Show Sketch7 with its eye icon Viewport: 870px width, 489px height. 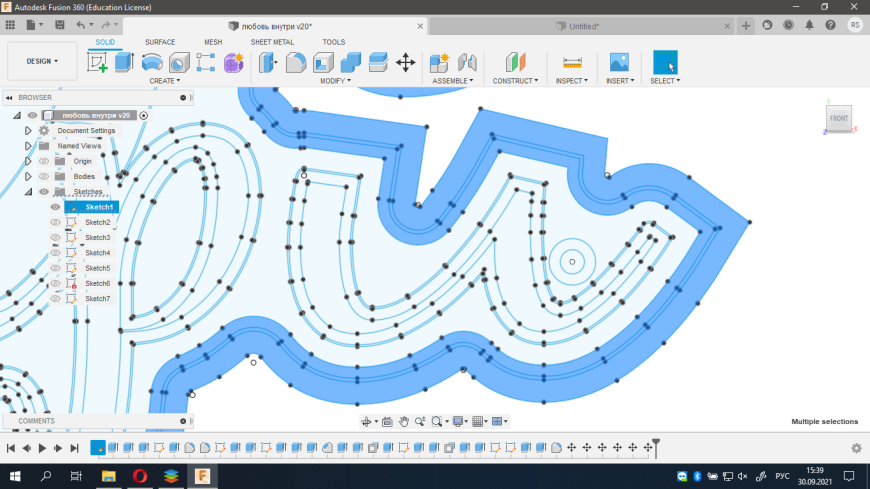[55, 299]
